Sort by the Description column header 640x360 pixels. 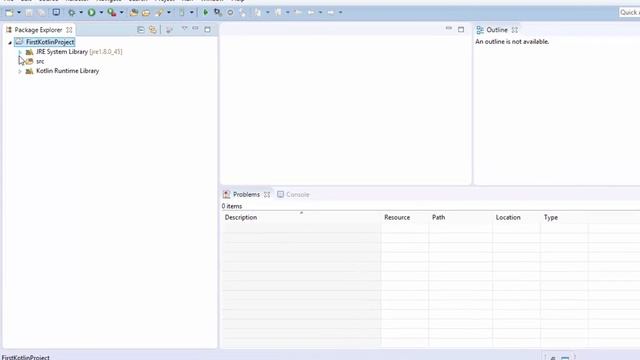301,218
